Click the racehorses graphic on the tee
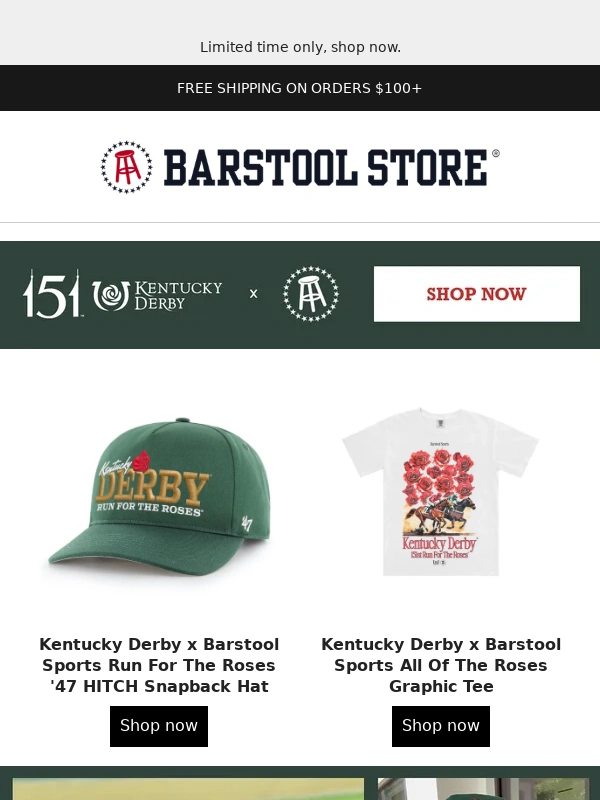 [x=440, y=514]
